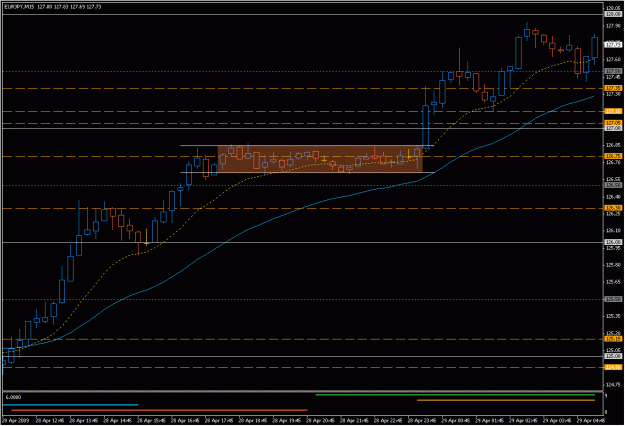Image resolution: width=625 pixels, height=426 pixels.
Task: Select the orange 127.15 level price label
Action: 613,111
